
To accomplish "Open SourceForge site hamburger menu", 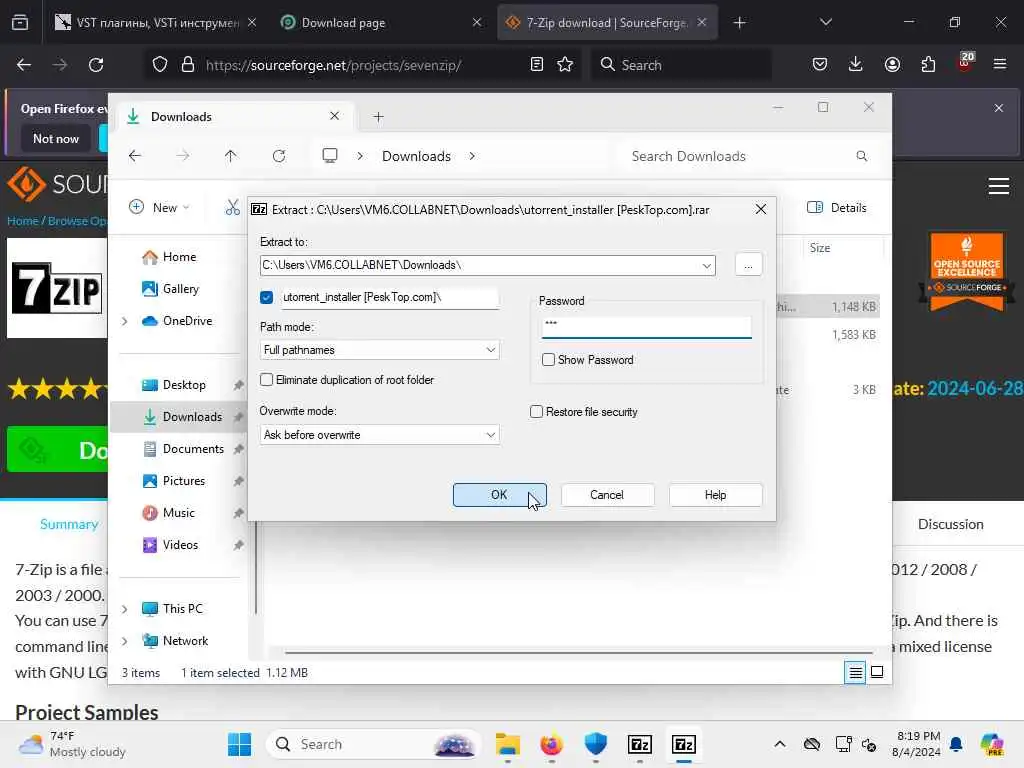I will 999,187.
